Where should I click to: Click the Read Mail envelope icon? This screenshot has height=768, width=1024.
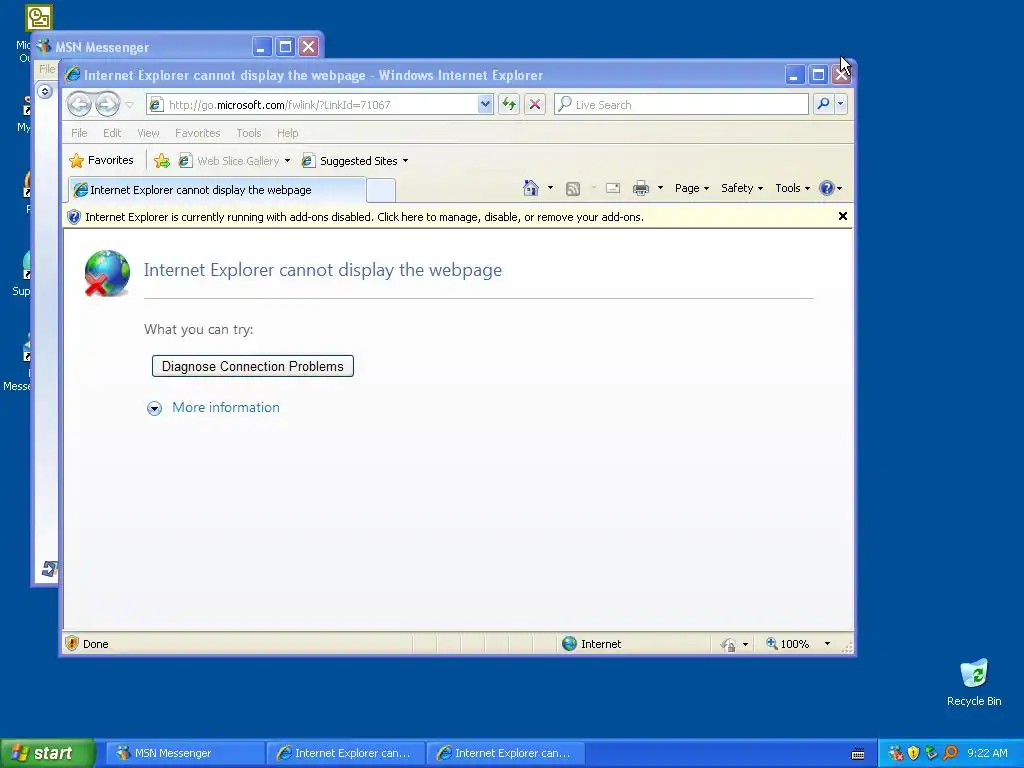point(613,188)
